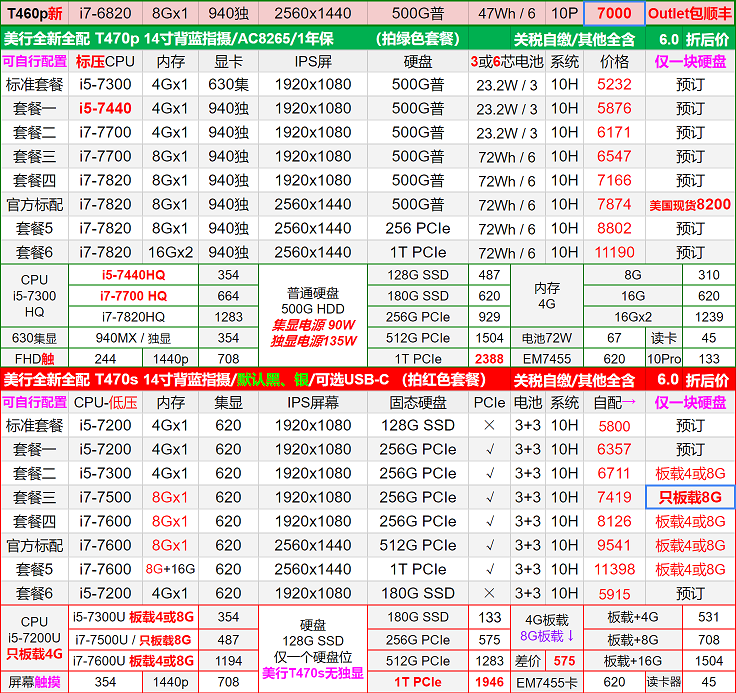Select the '板载+16G' cell
The width and height of the screenshot is (736, 693).
(632, 661)
